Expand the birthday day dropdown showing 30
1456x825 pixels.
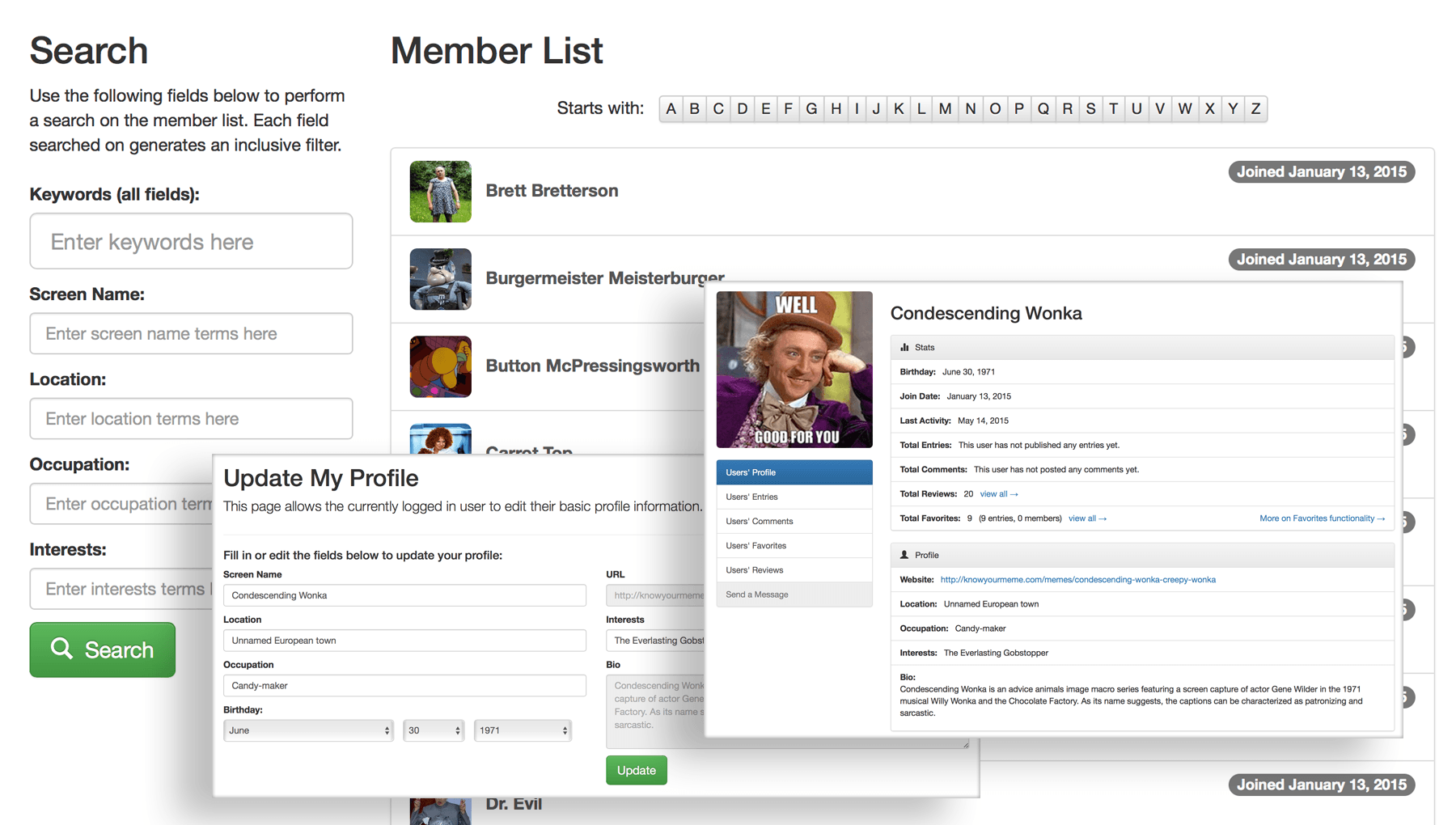click(x=434, y=730)
